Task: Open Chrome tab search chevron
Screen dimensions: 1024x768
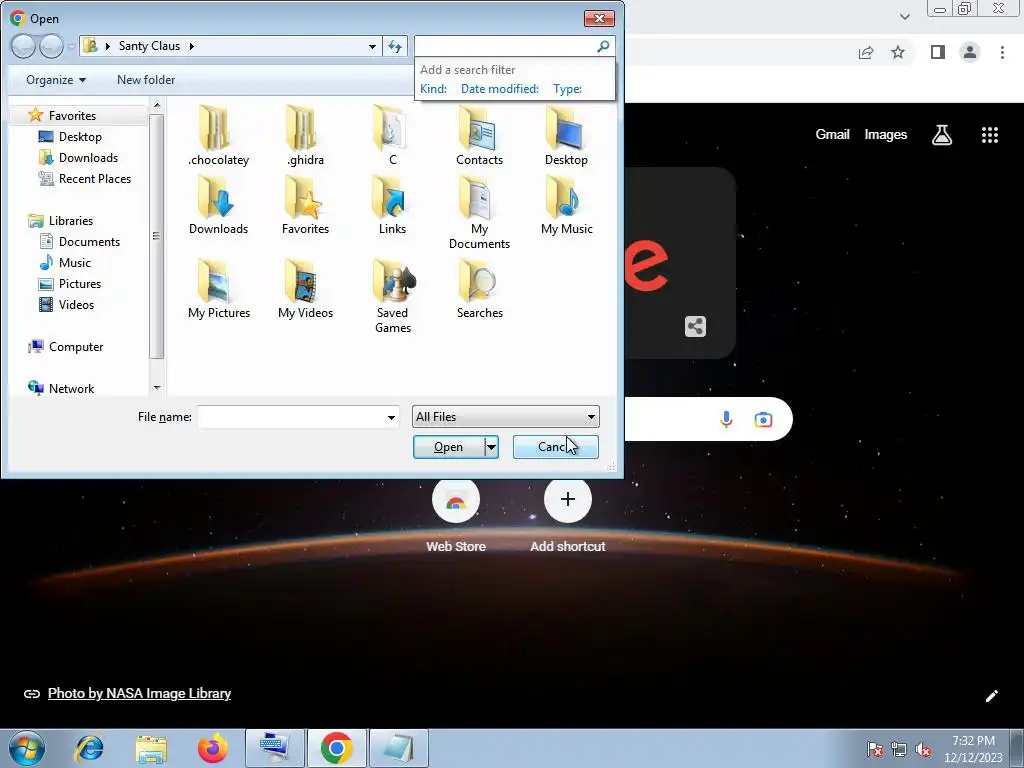Action: click(904, 17)
